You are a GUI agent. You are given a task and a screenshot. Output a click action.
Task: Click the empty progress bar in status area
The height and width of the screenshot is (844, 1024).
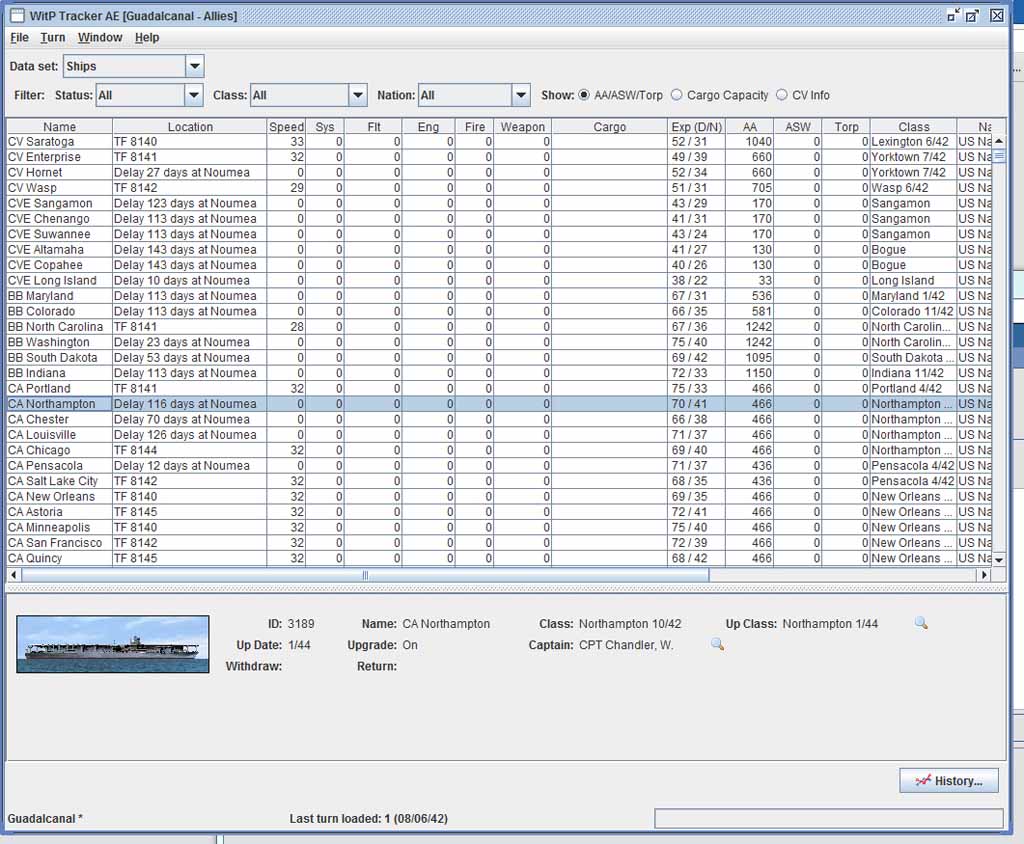pyautogui.click(x=829, y=819)
